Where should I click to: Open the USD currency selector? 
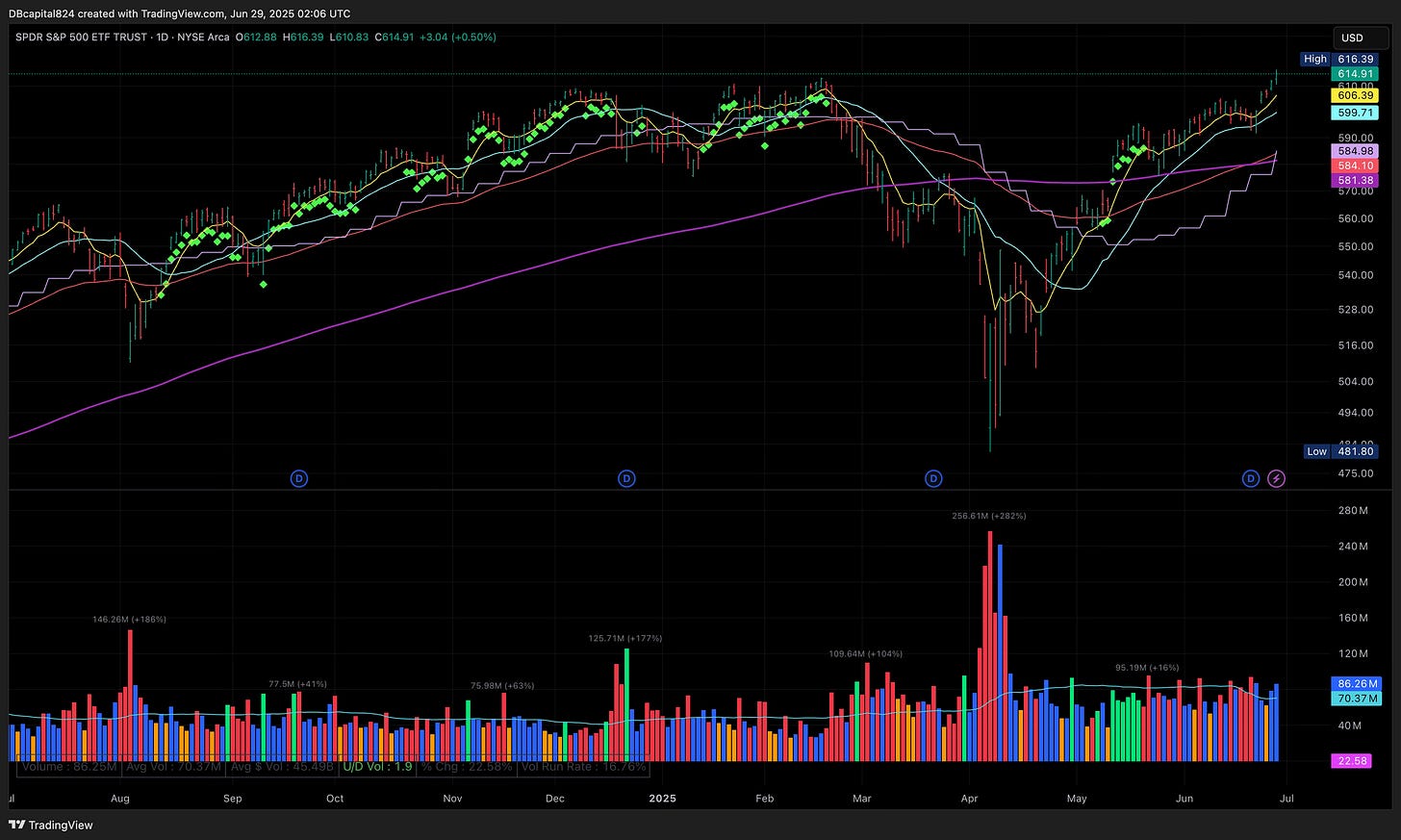pyautogui.click(x=1361, y=38)
